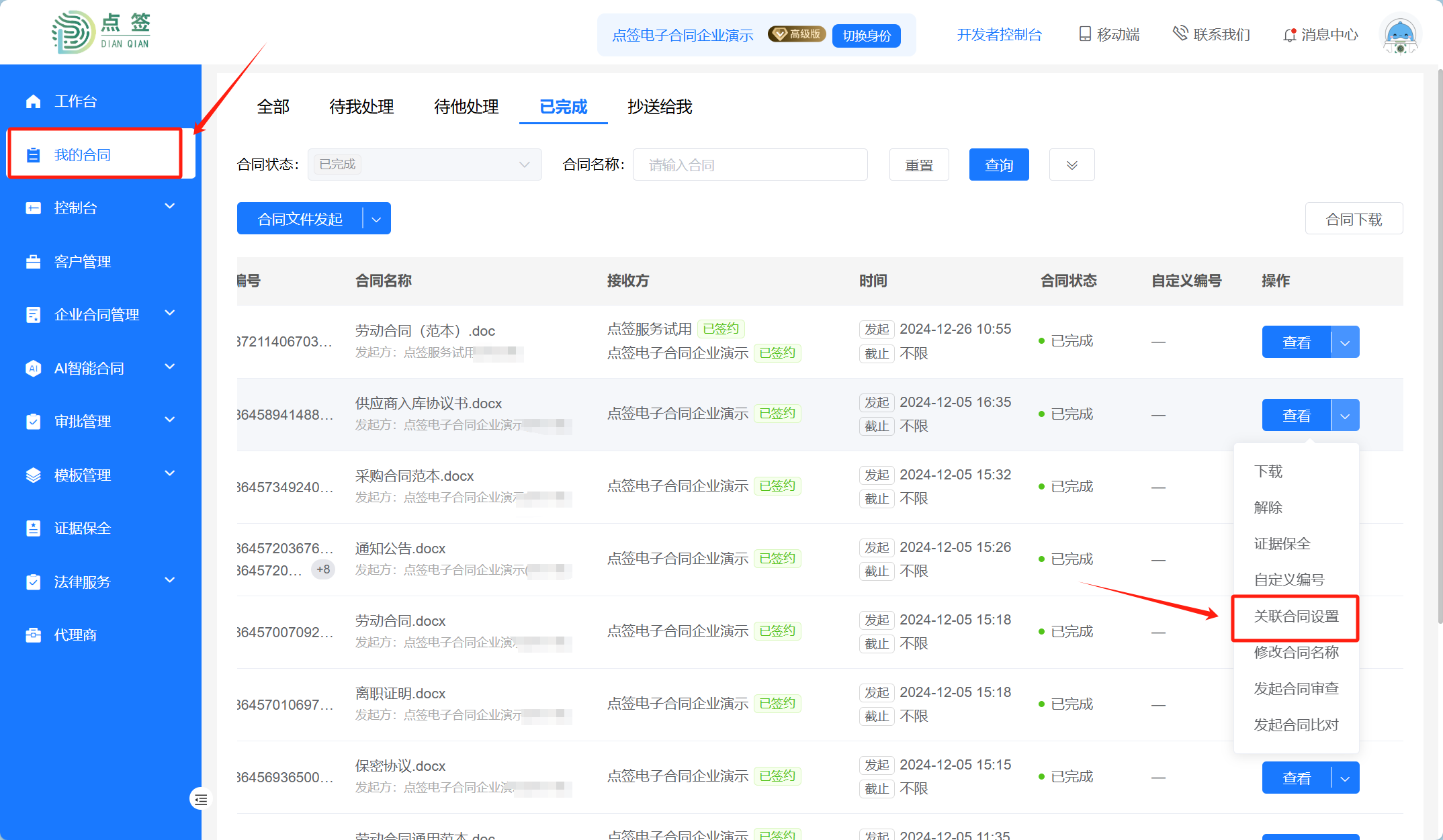Expand the 控制台 menu chevron
1443x840 pixels.
(170, 206)
